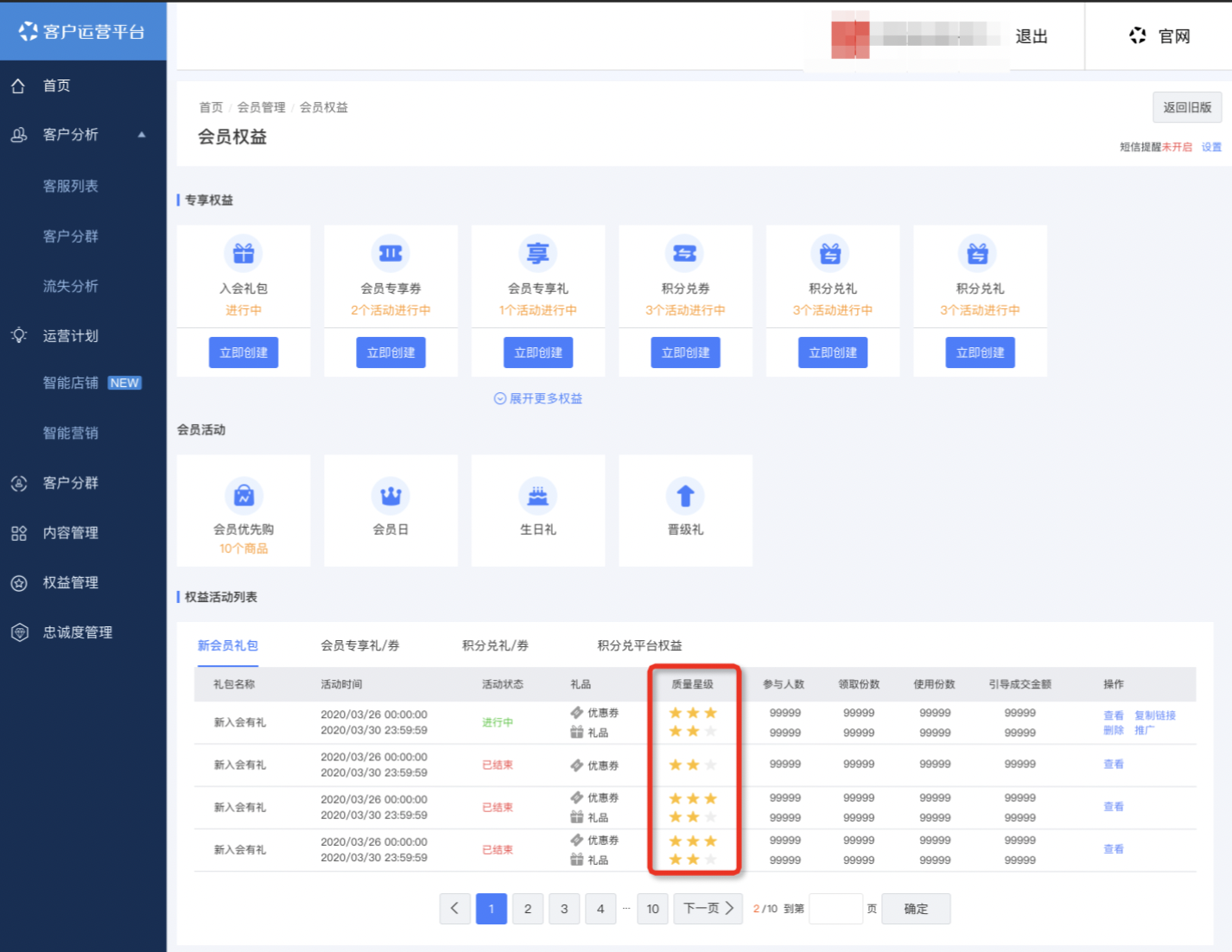The width and height of the screenshot is (1232, 952).
Task: Click 确定 to confirm page jump
Action: [916, 908]
